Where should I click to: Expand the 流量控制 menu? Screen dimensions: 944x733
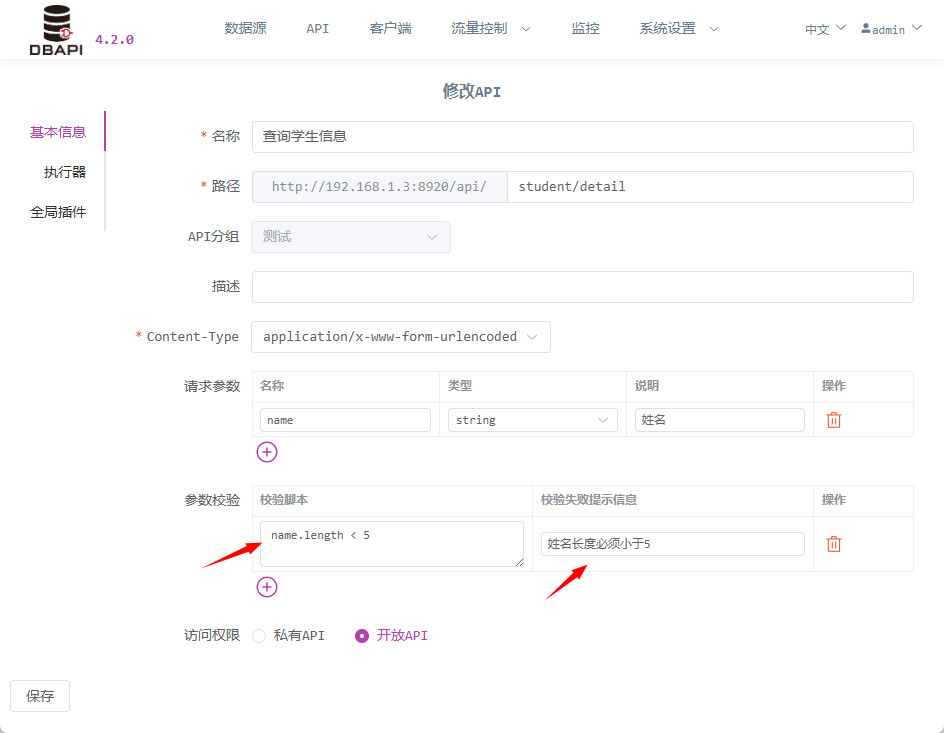pos(491,28)
